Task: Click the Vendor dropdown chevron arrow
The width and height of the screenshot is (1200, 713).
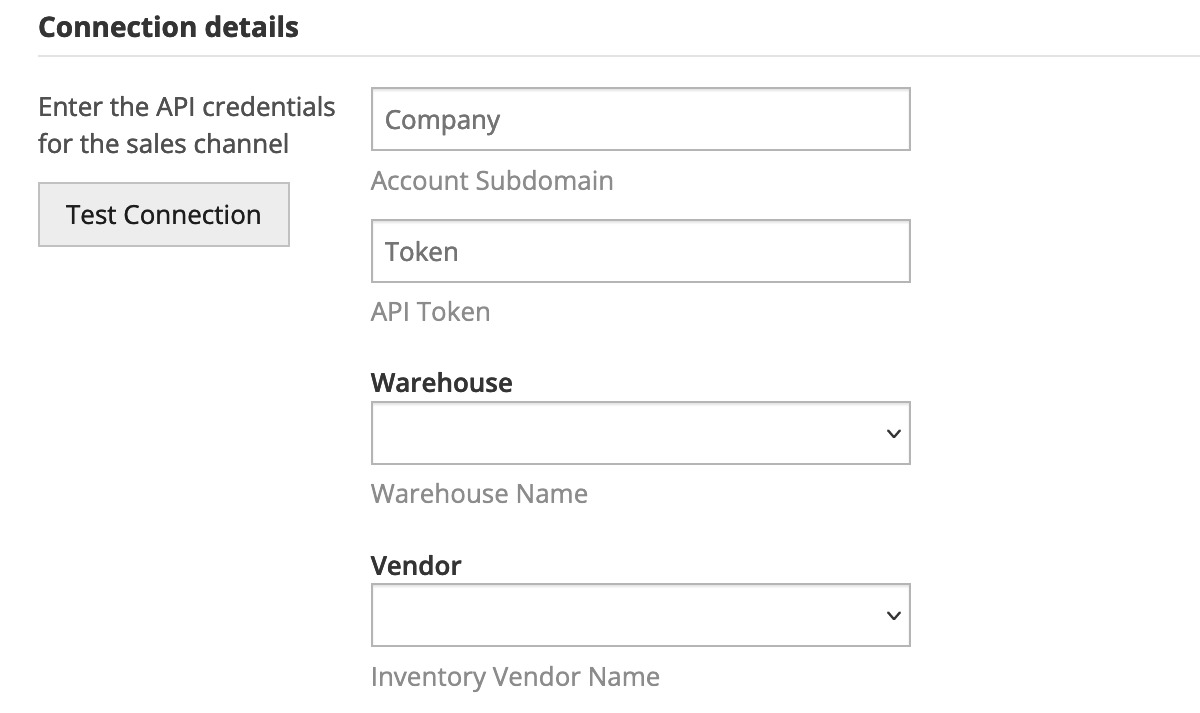Action: coord(893,616)
